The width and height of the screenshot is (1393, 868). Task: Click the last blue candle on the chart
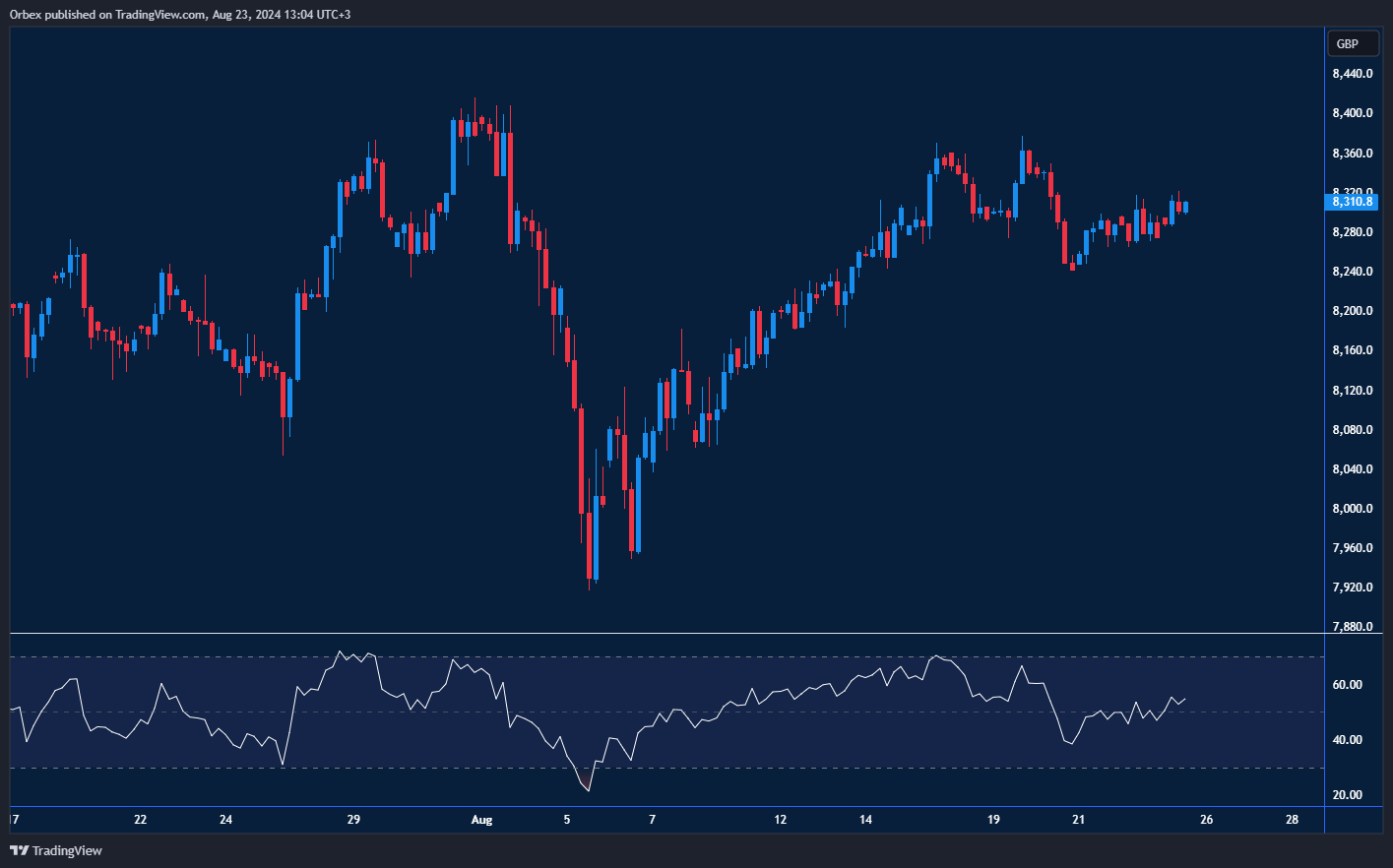point(1186,207)
